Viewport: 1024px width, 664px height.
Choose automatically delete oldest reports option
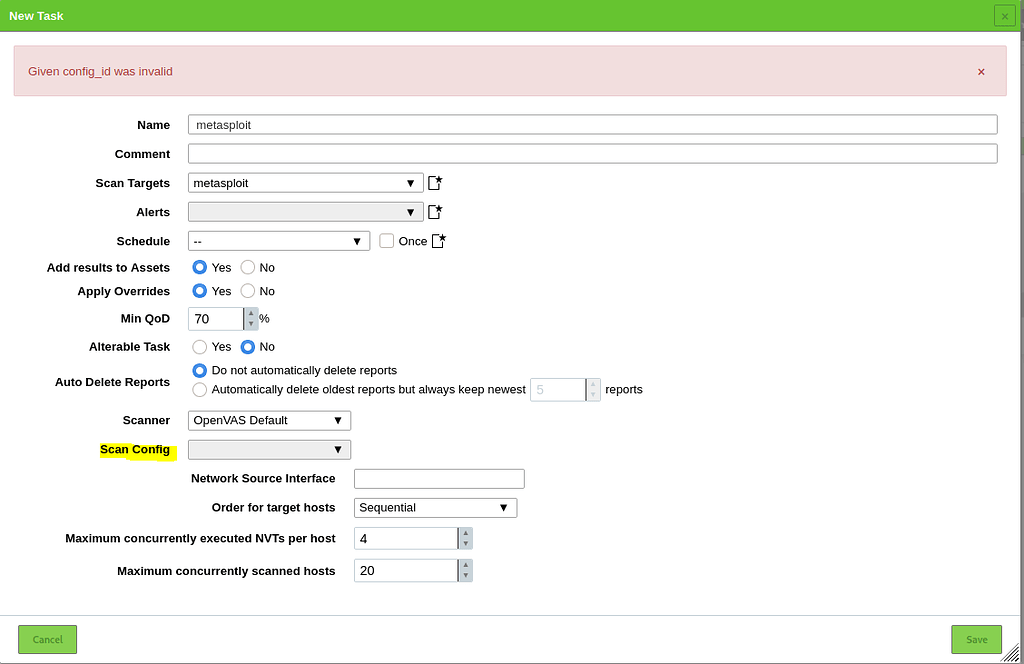click(200, 390)
